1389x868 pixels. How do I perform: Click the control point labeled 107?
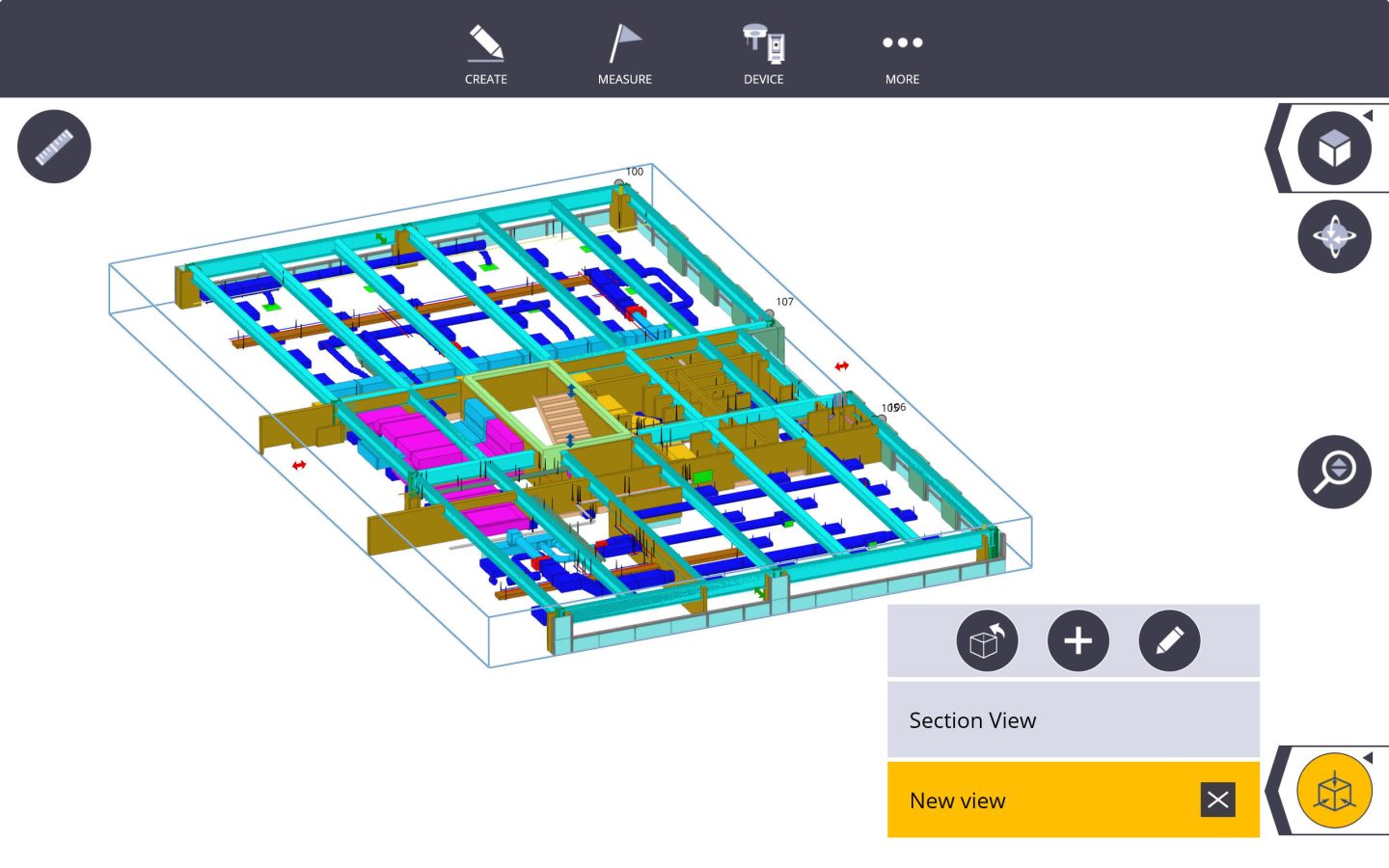pos(772,312)
